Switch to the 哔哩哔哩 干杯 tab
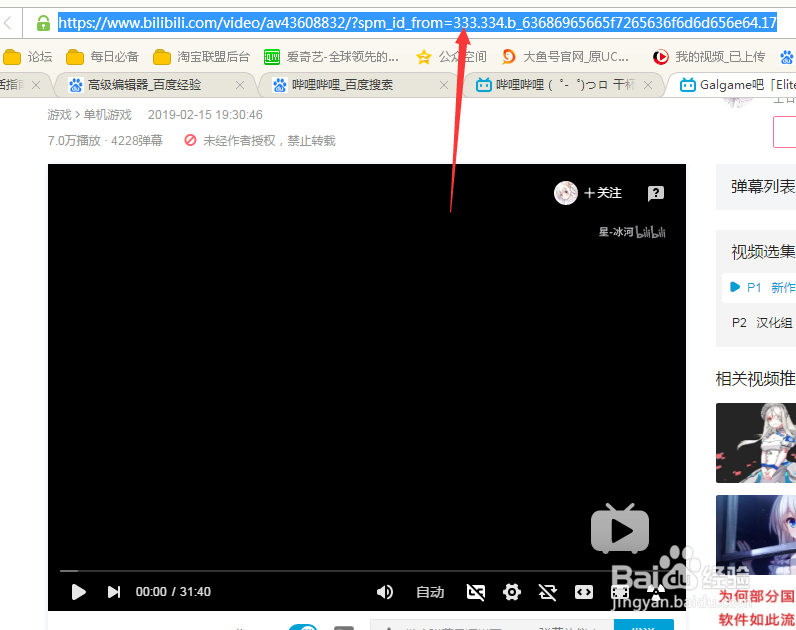The image size is (796, 630). tap(555, 85)
